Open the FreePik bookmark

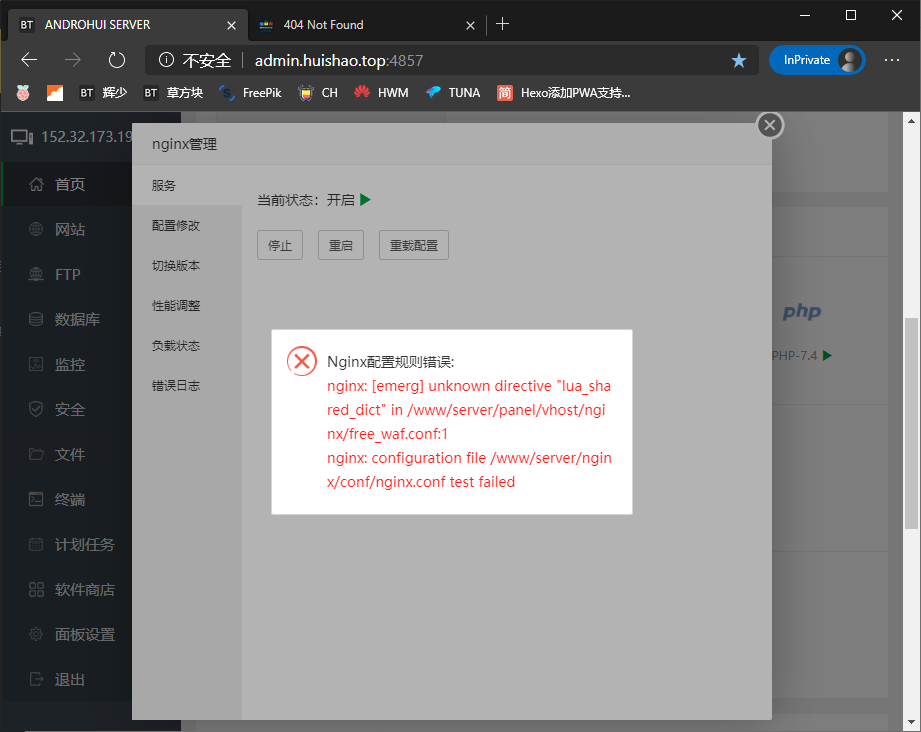pos(250,93)
